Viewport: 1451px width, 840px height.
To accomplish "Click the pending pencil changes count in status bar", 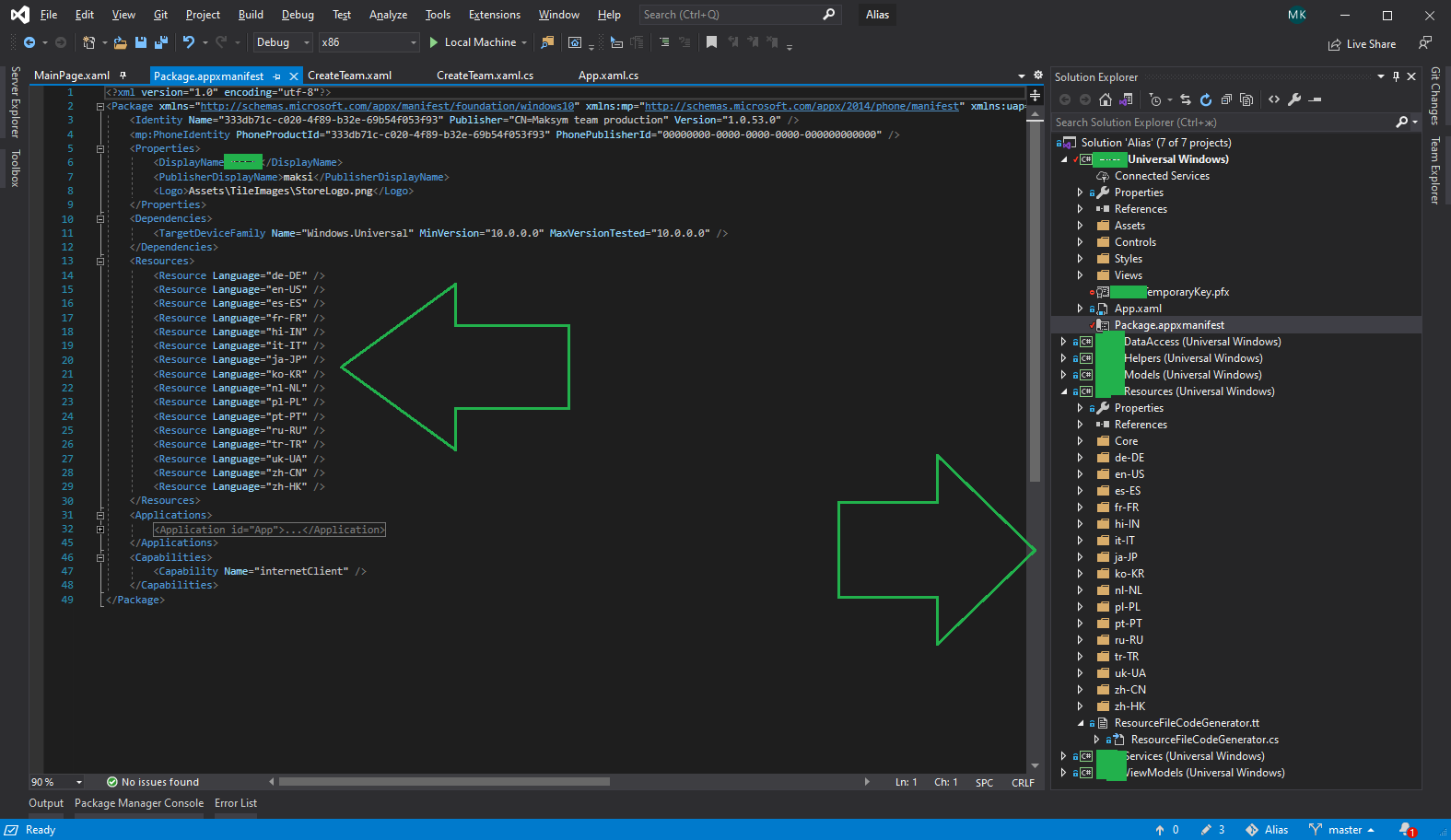I will [x=1212, y=830].
